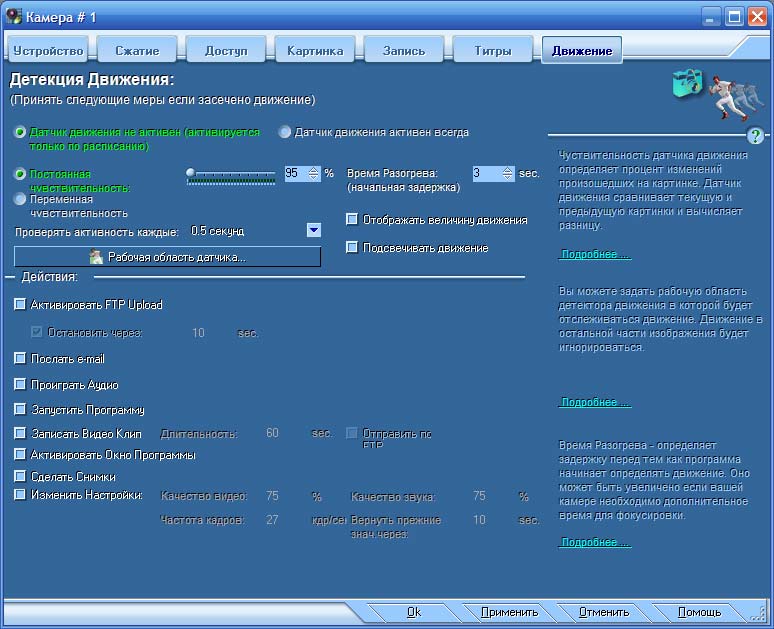Image resolution: width=774 pixels, height=629 pixels.
Task: Open the Устройство tab
Action: tap(48, 50)
